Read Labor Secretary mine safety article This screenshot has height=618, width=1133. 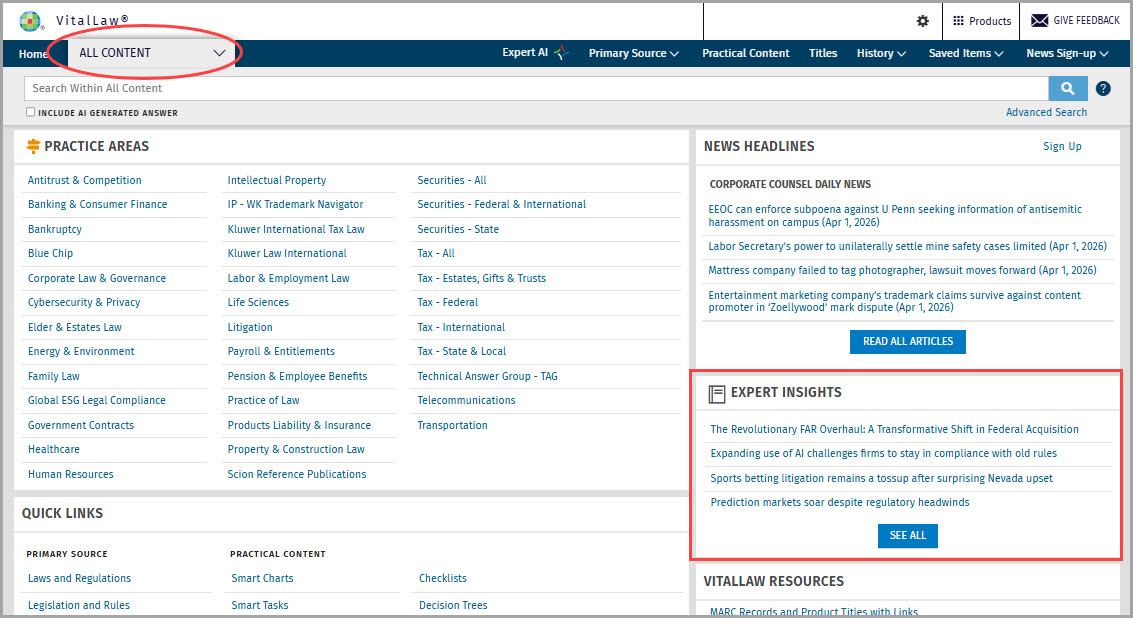[908, 246]
